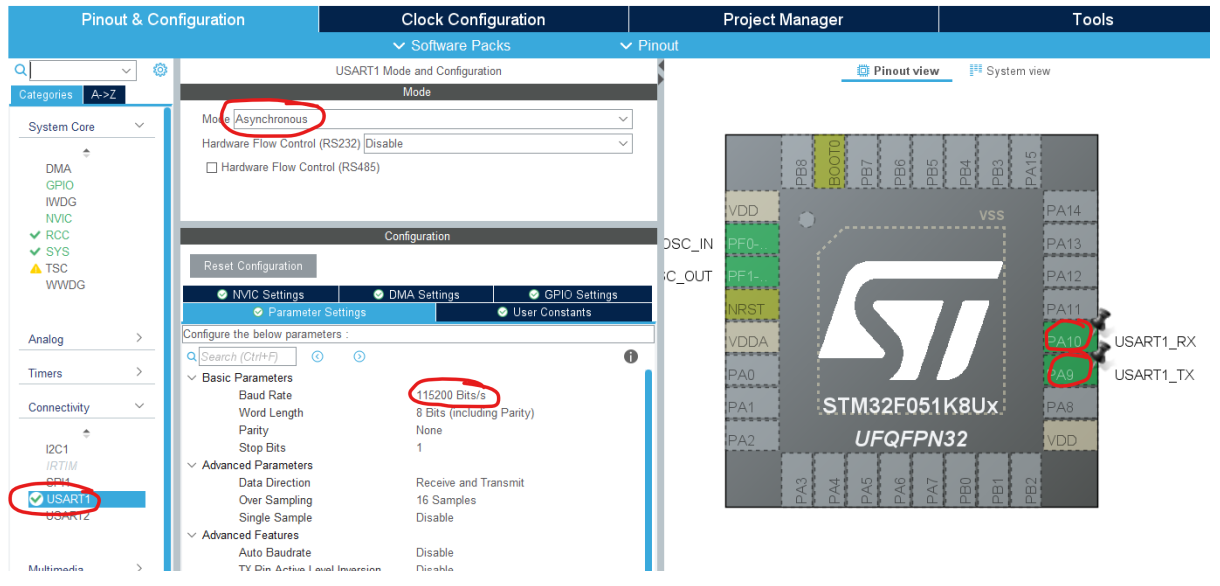Switch to A->Z listing tab
The image size is (1220, 586).
pyautogui.click(x=103, y=95)
